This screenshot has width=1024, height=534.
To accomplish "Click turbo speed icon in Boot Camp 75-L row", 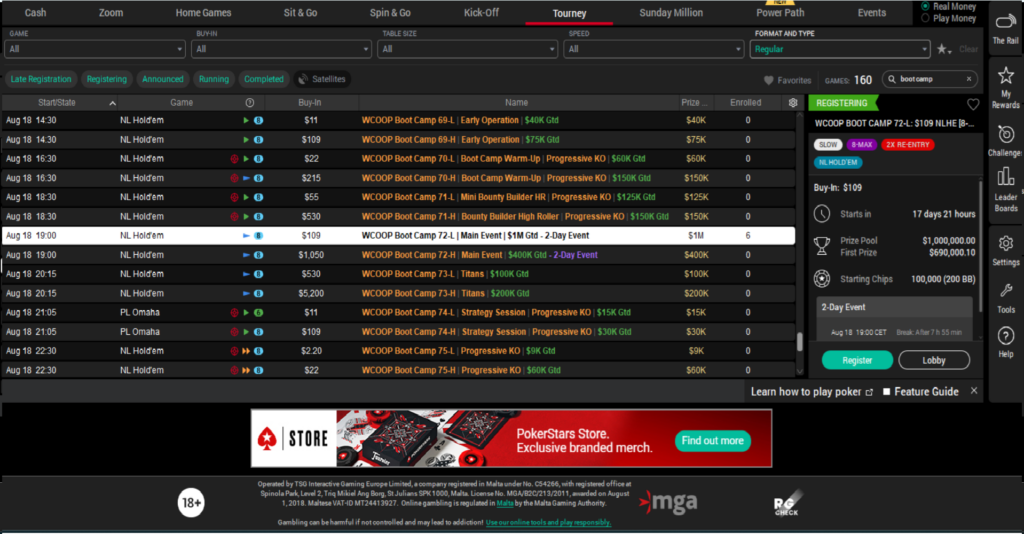I will pos(246,351).
